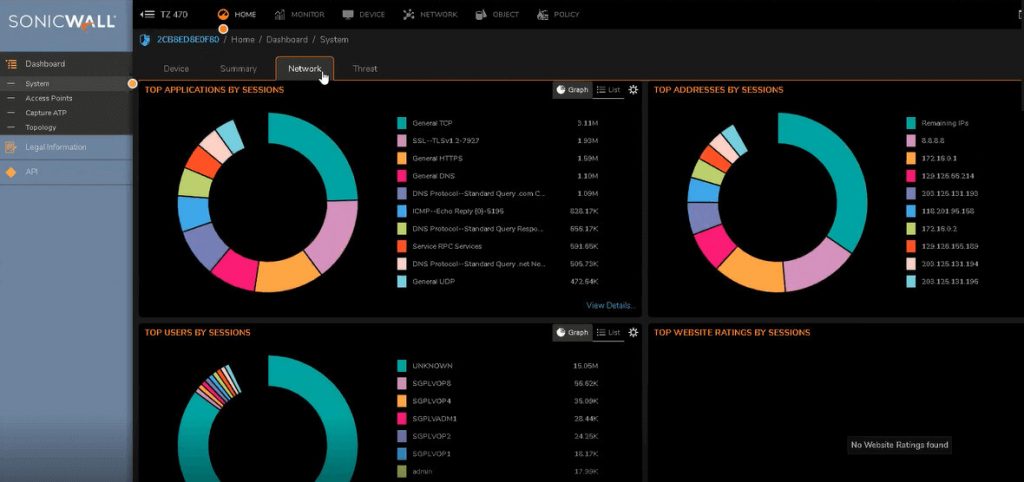Viewport: 1024px width, 482px height.
Task: Click the 172.16.0.1 address legend entry
Action: tap(939, 158)
